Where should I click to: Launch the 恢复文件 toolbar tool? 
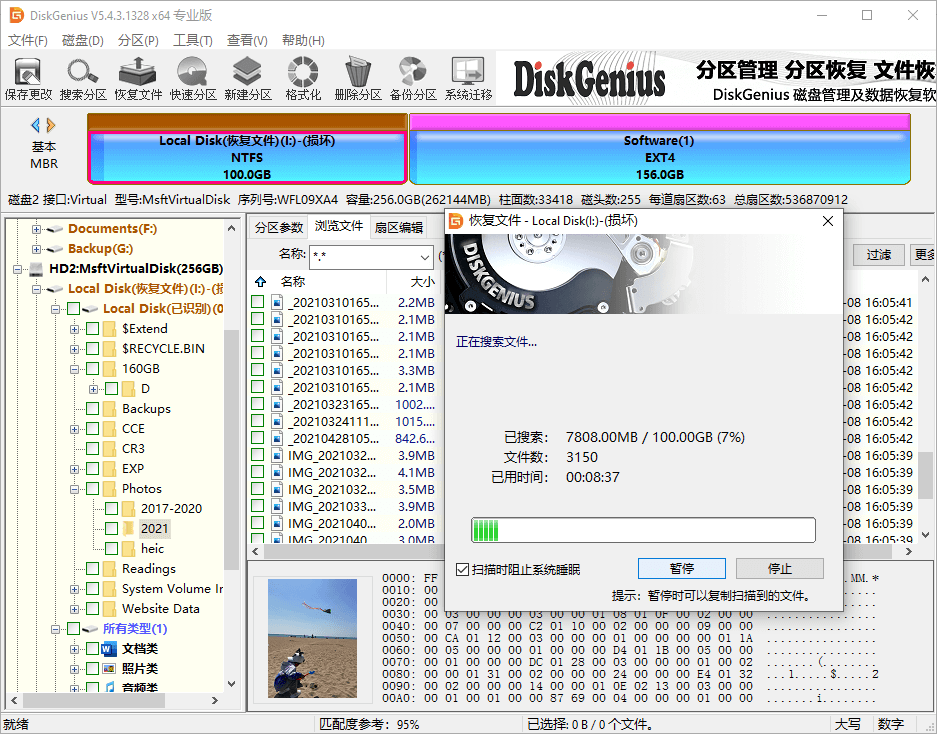tap(138, 78)
